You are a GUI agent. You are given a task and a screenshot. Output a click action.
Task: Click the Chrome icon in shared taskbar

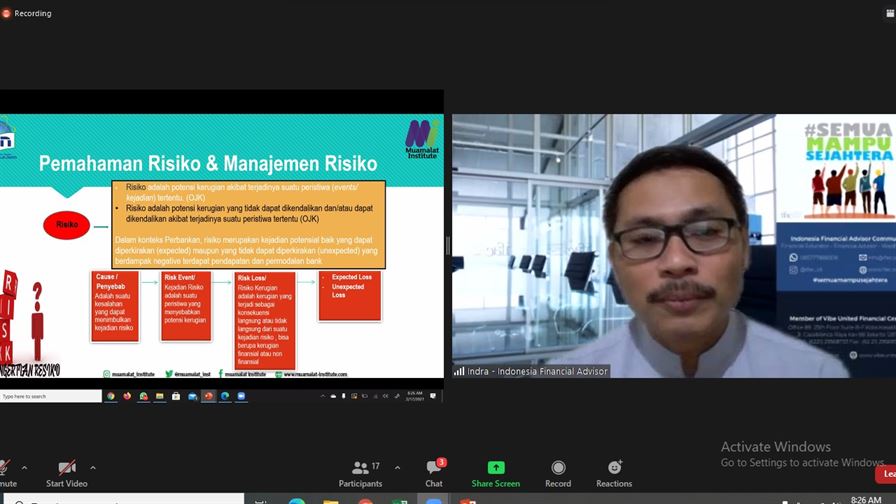coord(111,396)
